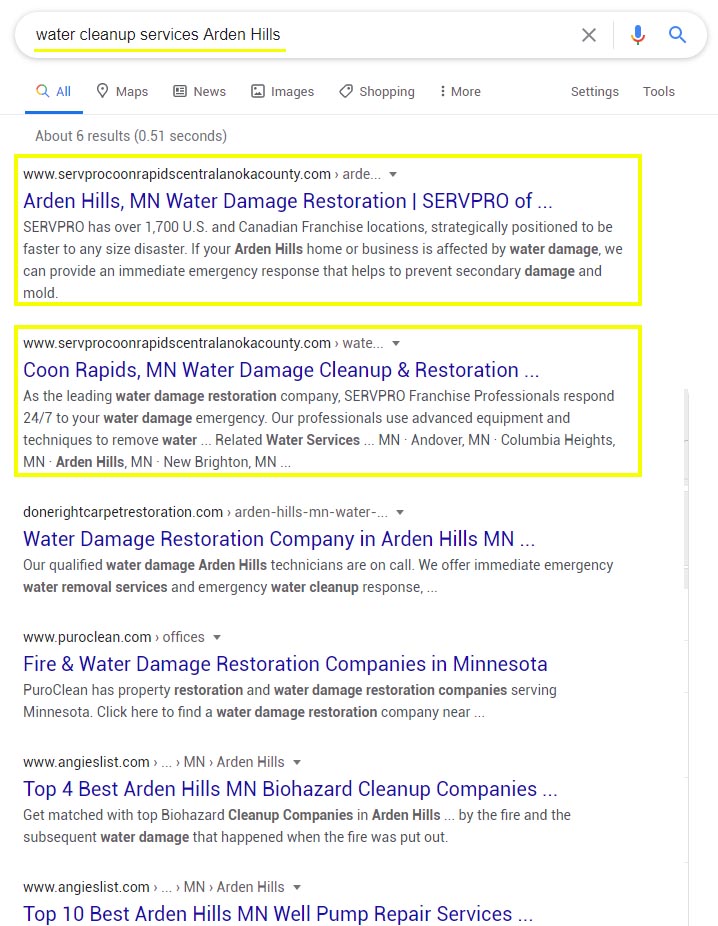718x926 pixels.
Task: Click the Maps pin icon
Action: point(102,91)
